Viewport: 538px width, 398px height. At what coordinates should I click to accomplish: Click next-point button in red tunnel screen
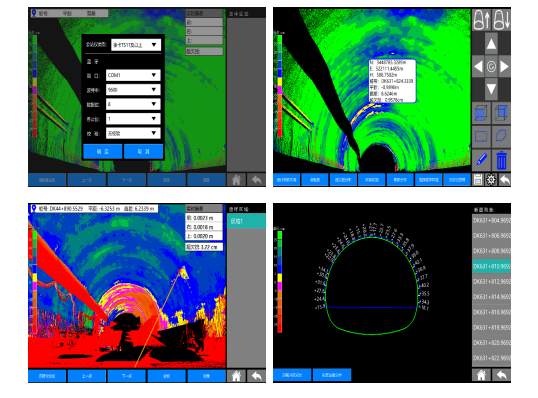(127, 376)
